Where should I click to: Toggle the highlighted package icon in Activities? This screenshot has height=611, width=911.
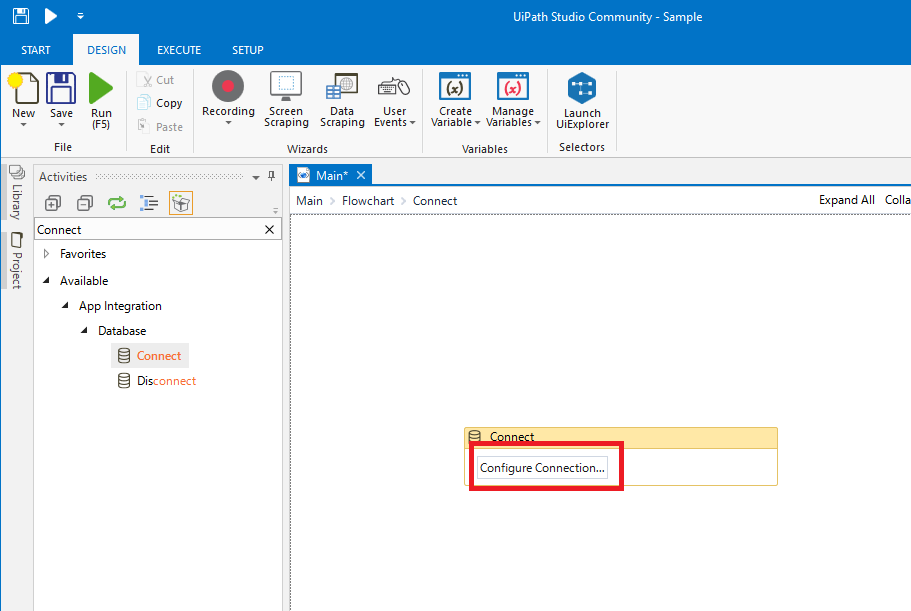click(181, 203)
